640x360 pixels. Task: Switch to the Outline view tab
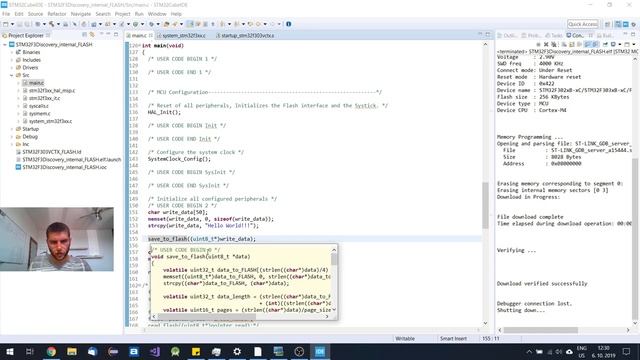507,36
